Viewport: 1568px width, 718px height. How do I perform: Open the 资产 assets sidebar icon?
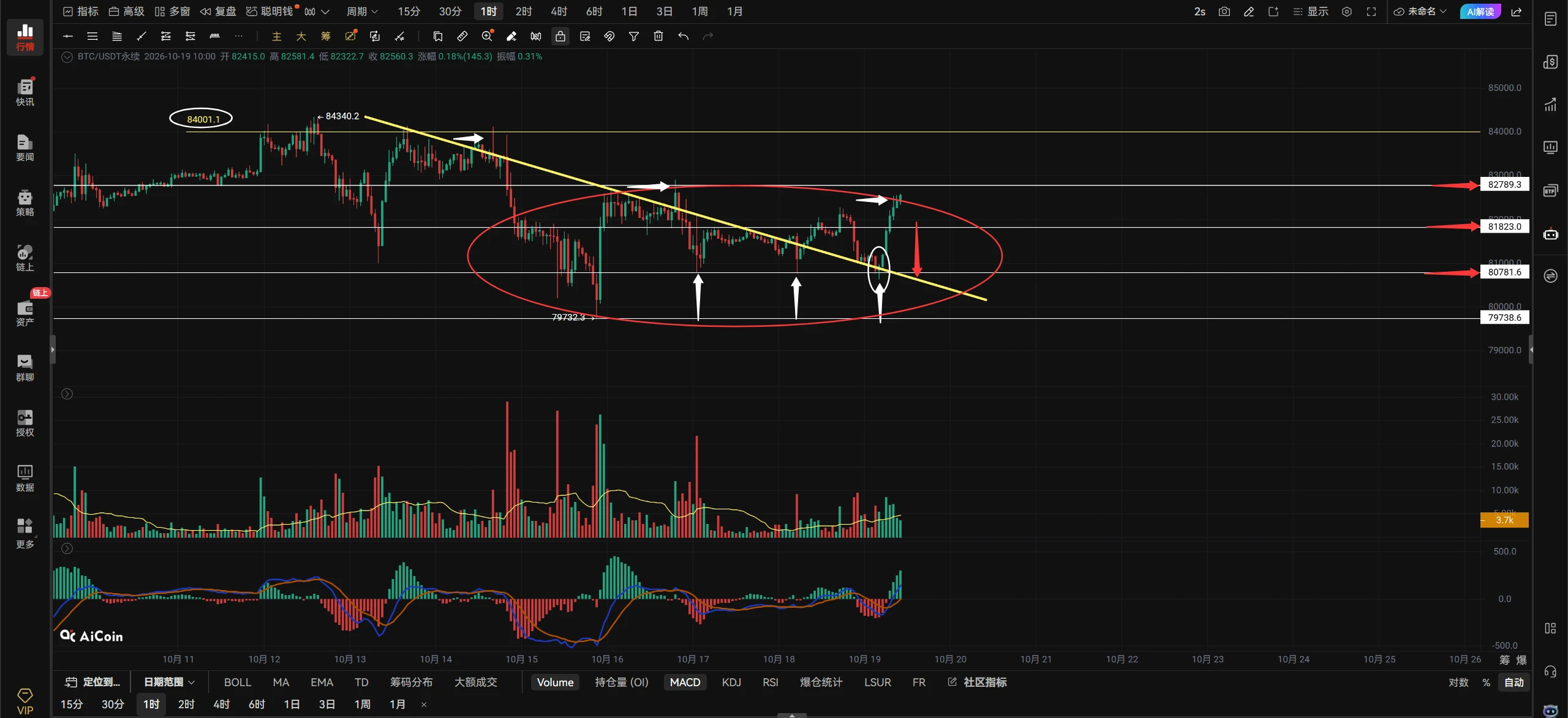pyautogui.click(x=25, y=312)
